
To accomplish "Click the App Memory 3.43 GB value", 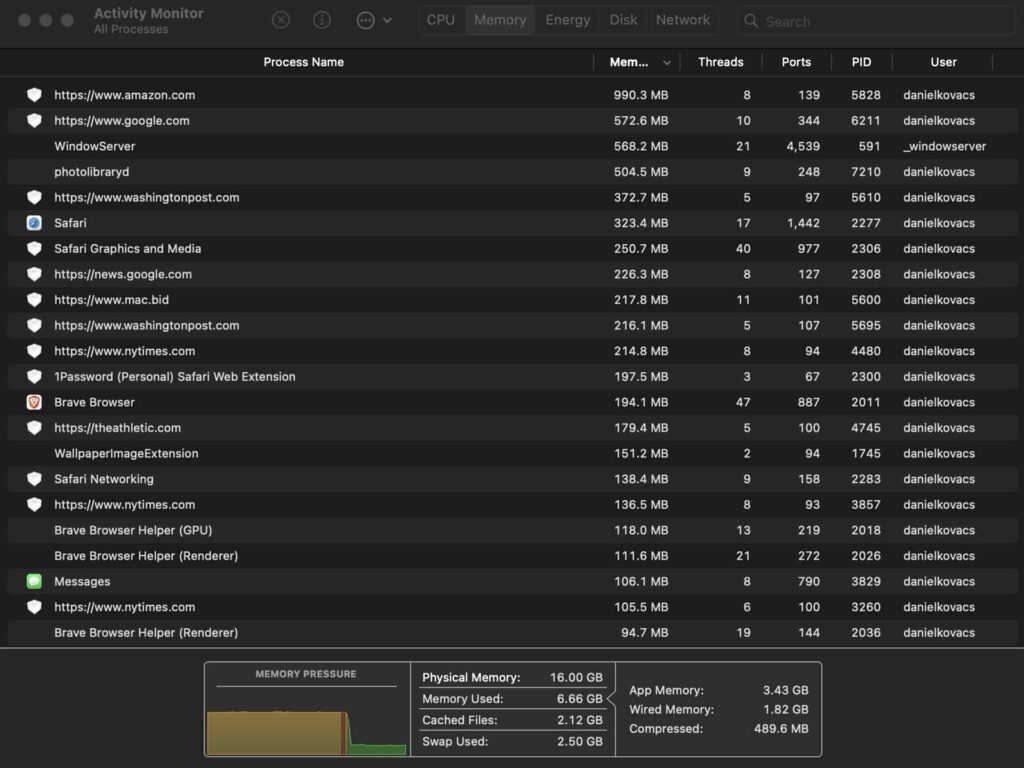I will pos(786,690).
